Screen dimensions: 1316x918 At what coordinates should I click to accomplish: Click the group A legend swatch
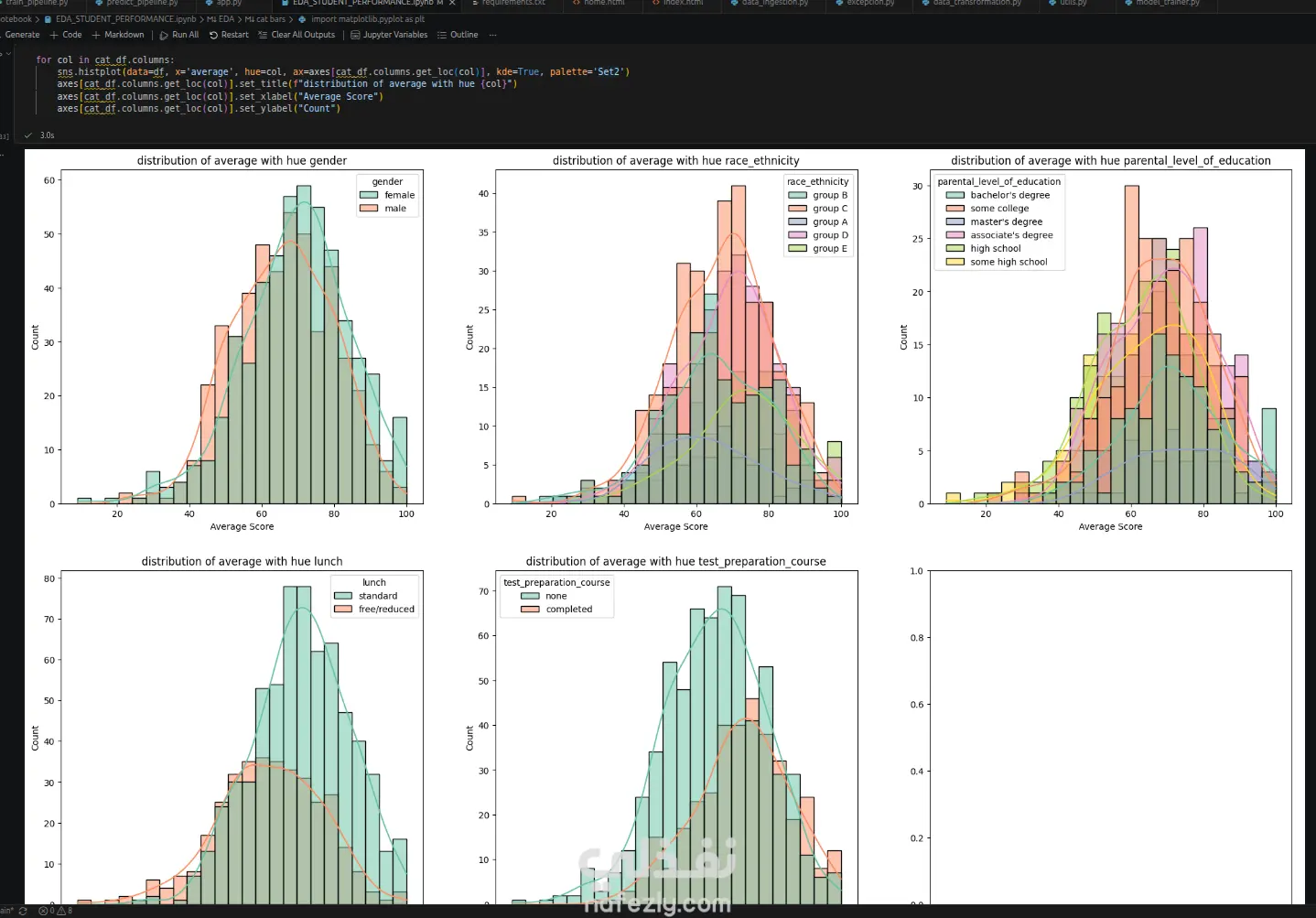(797, 221)
